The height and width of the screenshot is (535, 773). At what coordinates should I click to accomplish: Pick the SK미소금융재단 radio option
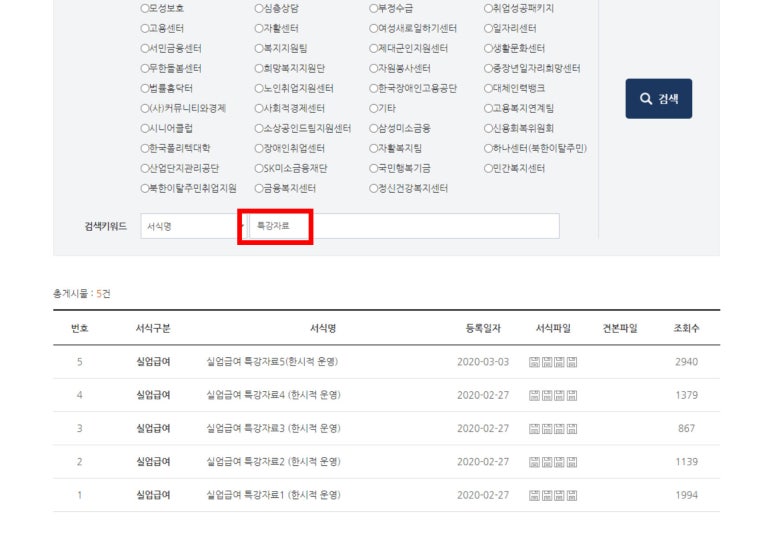(x=259, y=168)
